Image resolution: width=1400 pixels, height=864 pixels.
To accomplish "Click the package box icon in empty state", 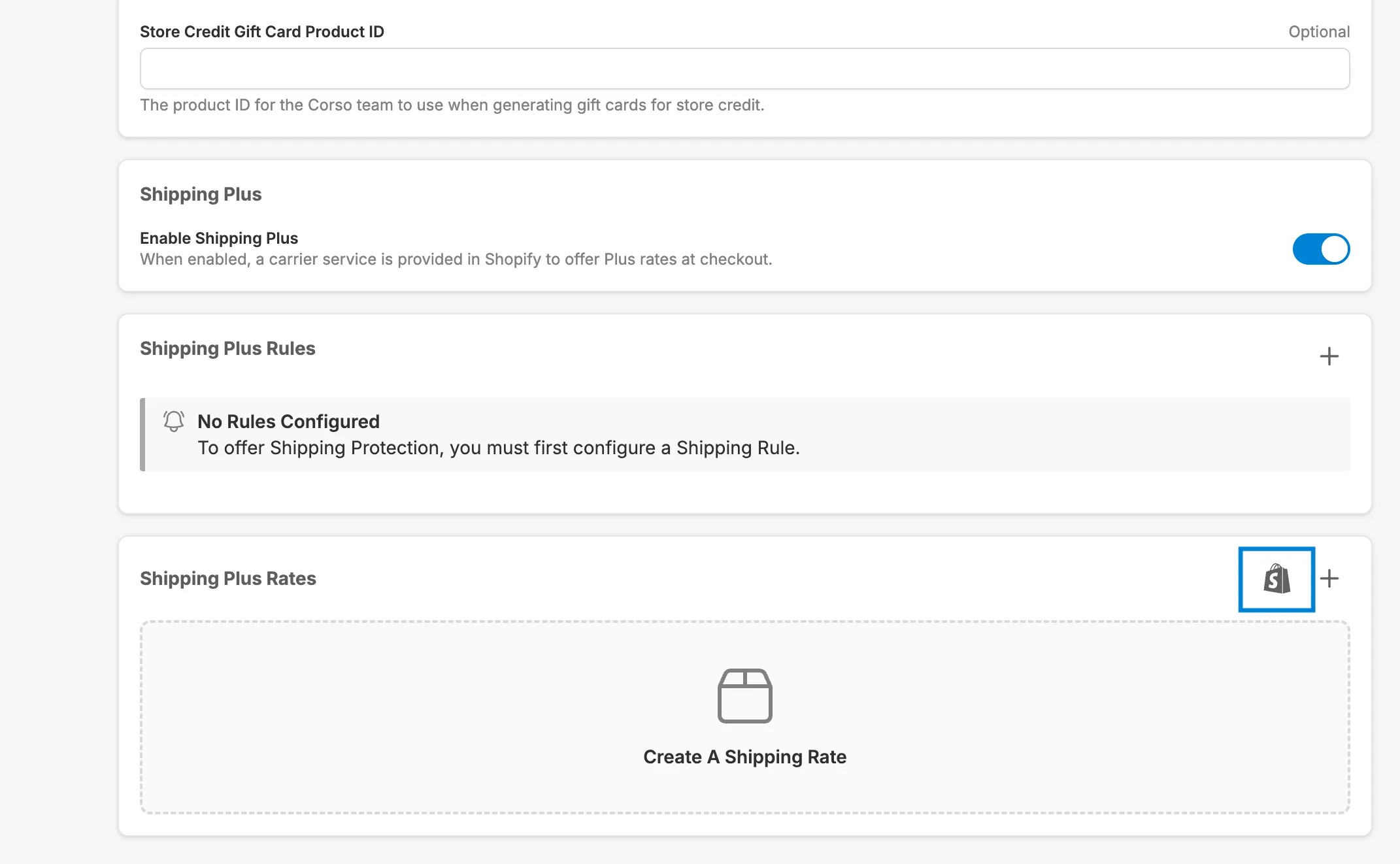I will coord(744,695).
